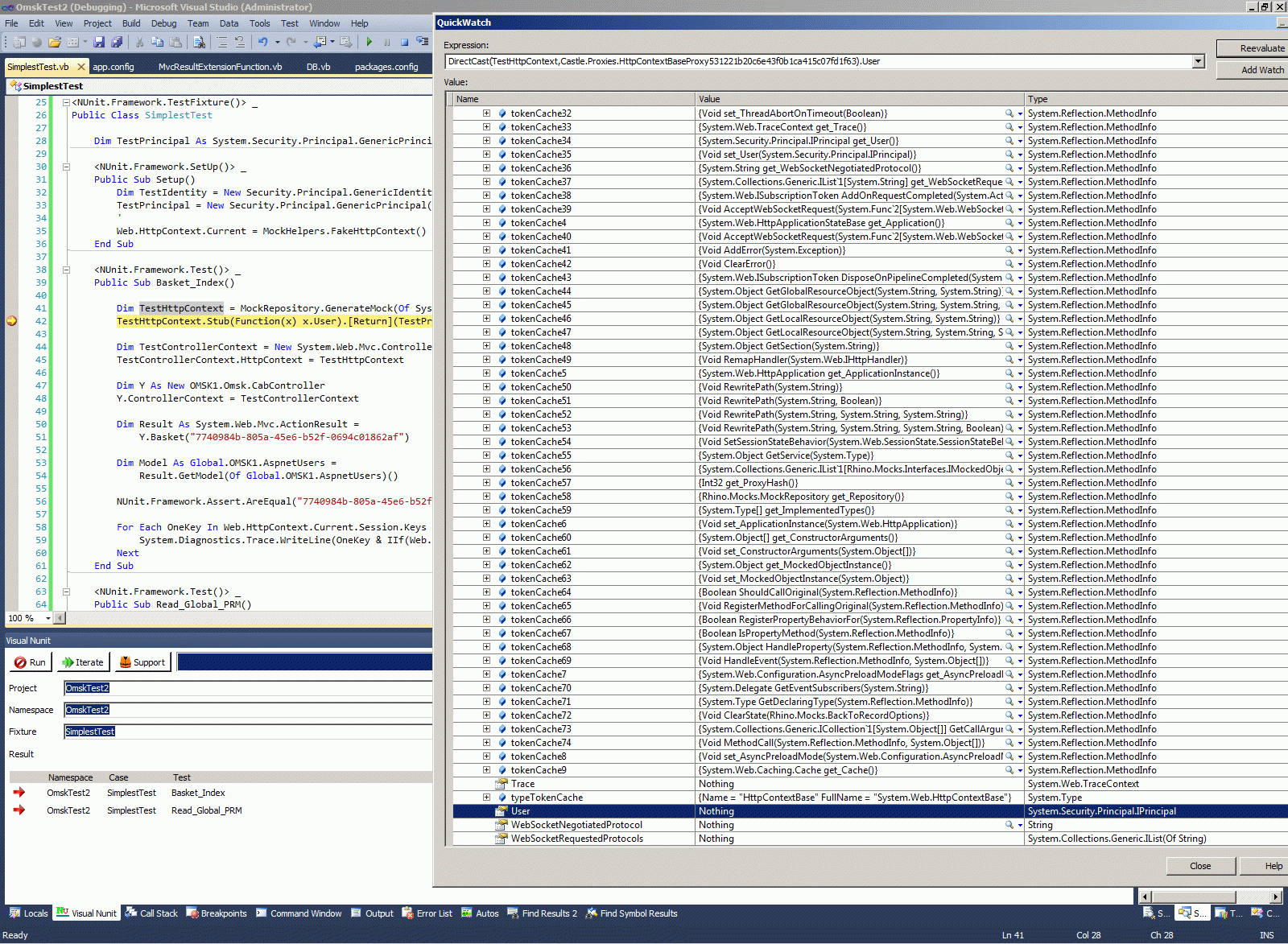Viewport: 1288px width, 944px height.
Task: Click the Project field in Visual Nunit
Action: [x=248, y=688]
